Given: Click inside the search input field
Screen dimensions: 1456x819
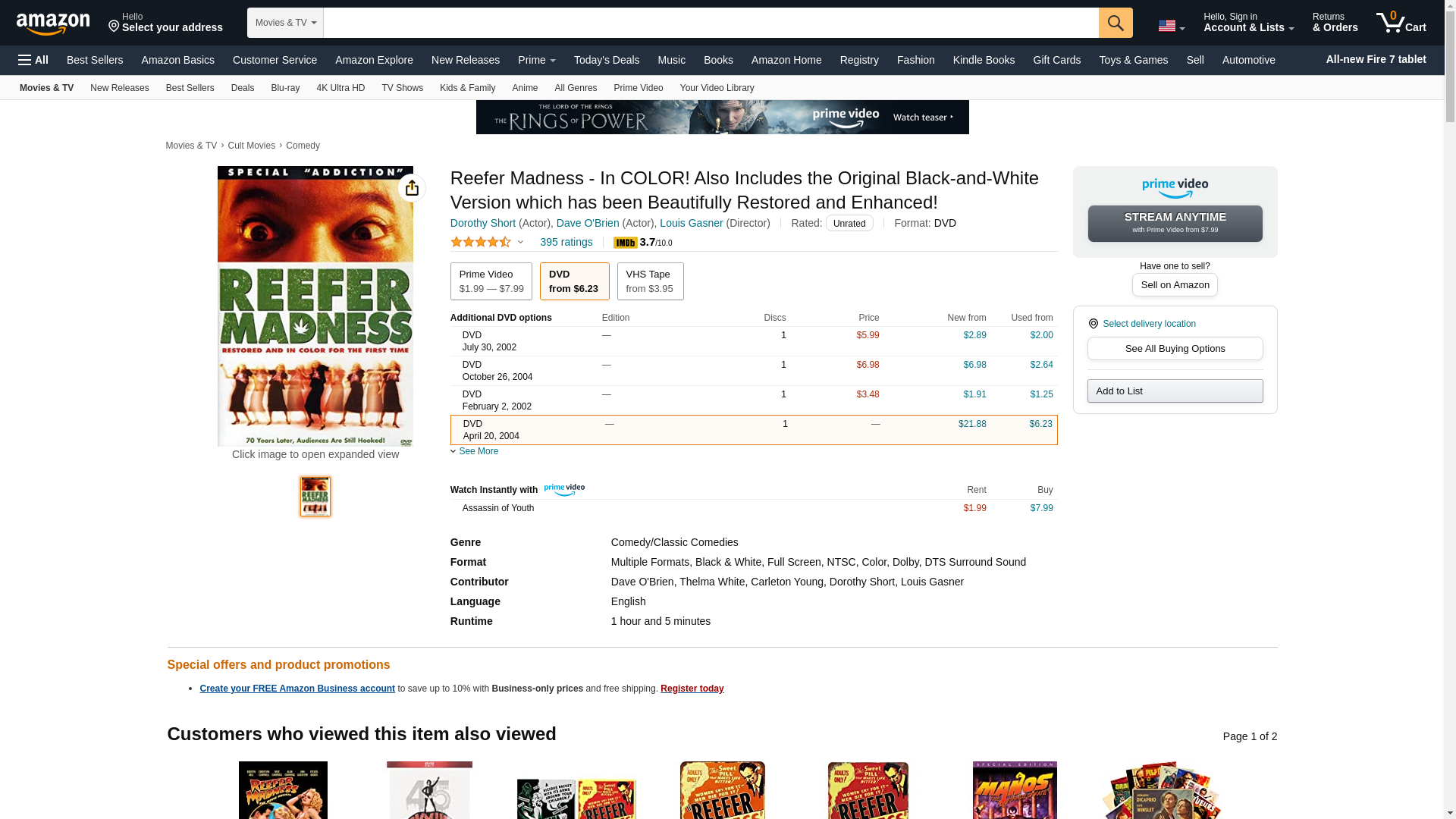Looking at the screenshot, I should (x=711, y=23).
